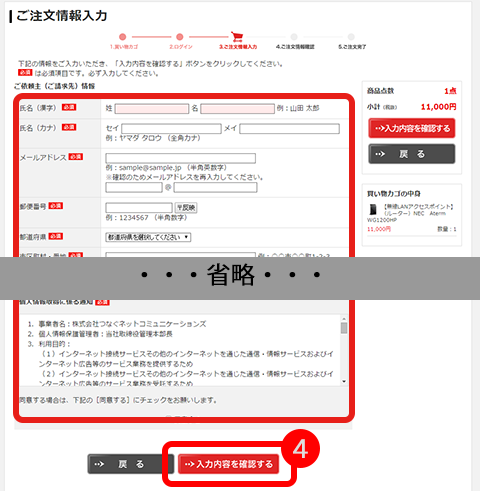The height and width of the screenshot is (491, 480).
Task: Click the bottom 入力内容を確認する button
Action: point(228,464)
